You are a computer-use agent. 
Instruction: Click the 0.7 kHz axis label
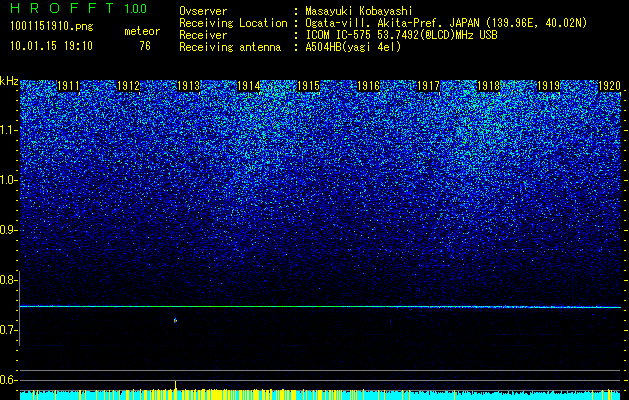[9, 330]
